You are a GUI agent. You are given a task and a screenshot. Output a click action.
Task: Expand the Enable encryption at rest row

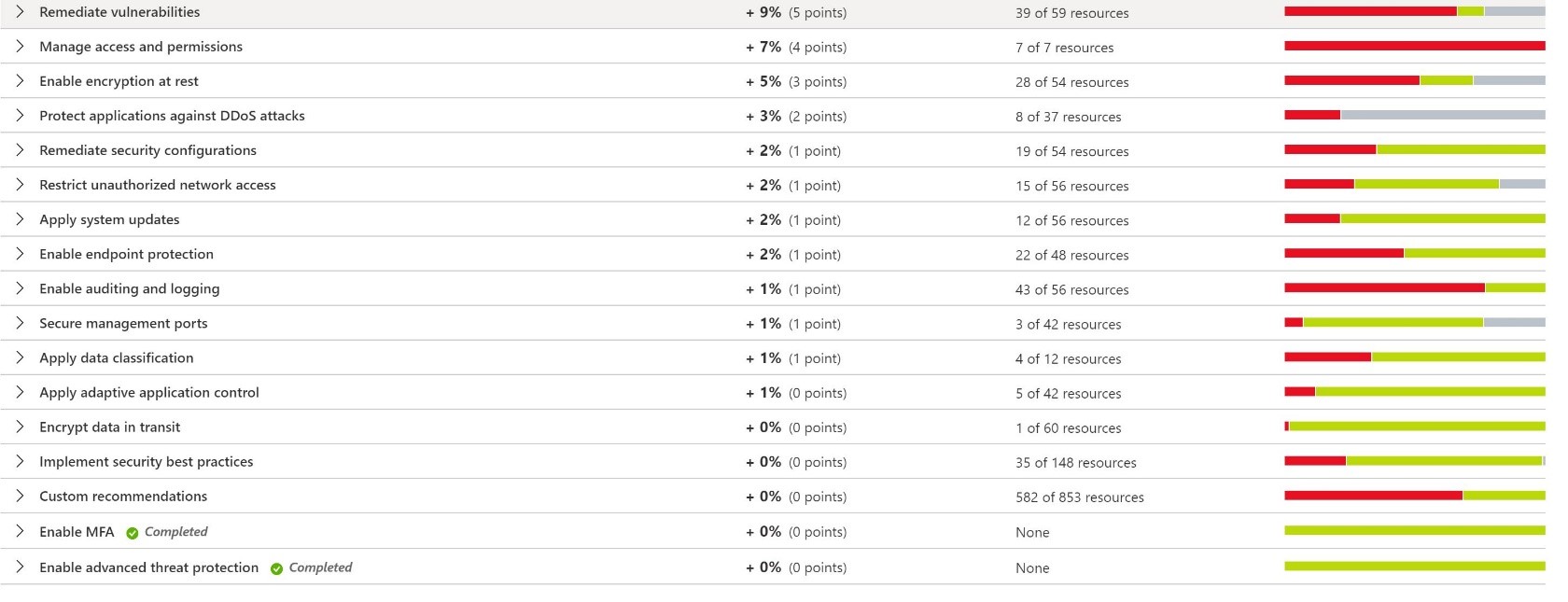pos(20,80)
